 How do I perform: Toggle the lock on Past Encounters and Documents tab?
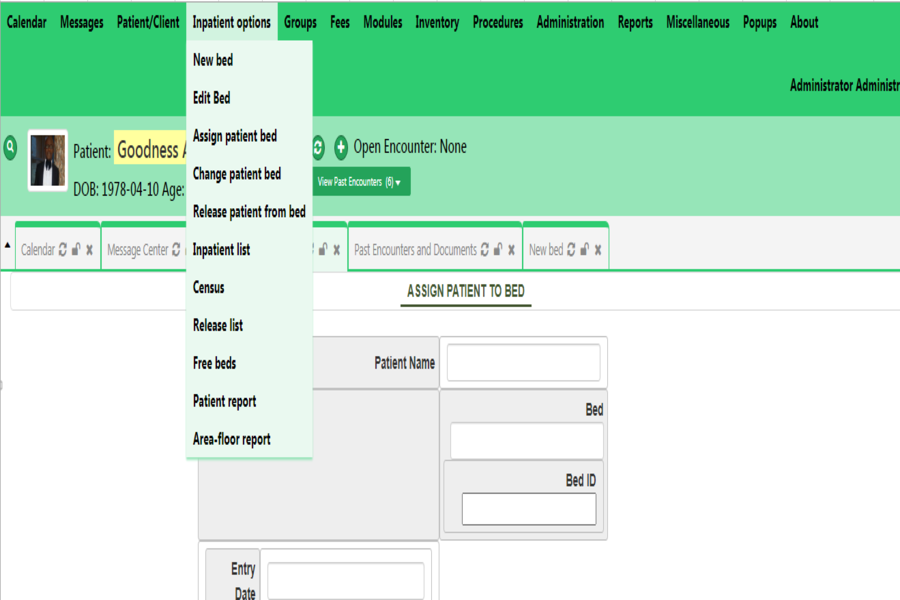pyautogui.click(x=498, y=249)
